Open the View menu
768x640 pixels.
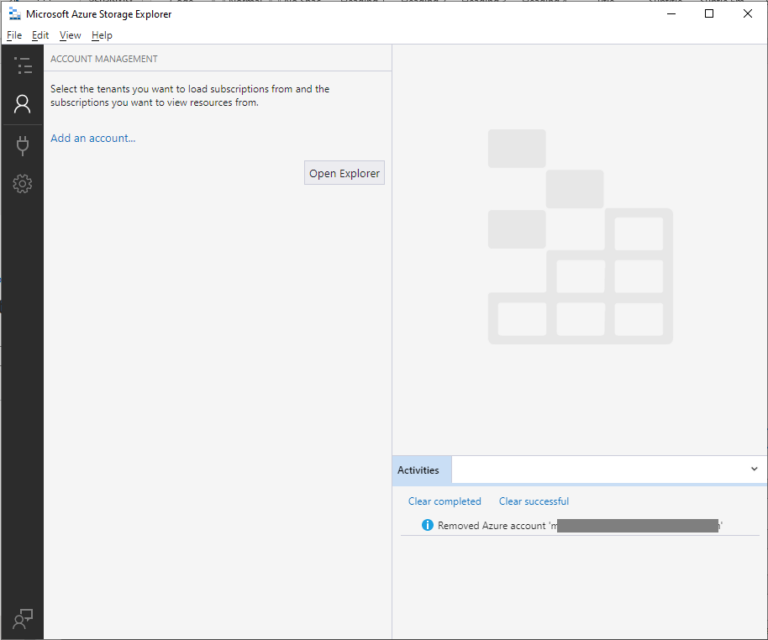(70, 35)
